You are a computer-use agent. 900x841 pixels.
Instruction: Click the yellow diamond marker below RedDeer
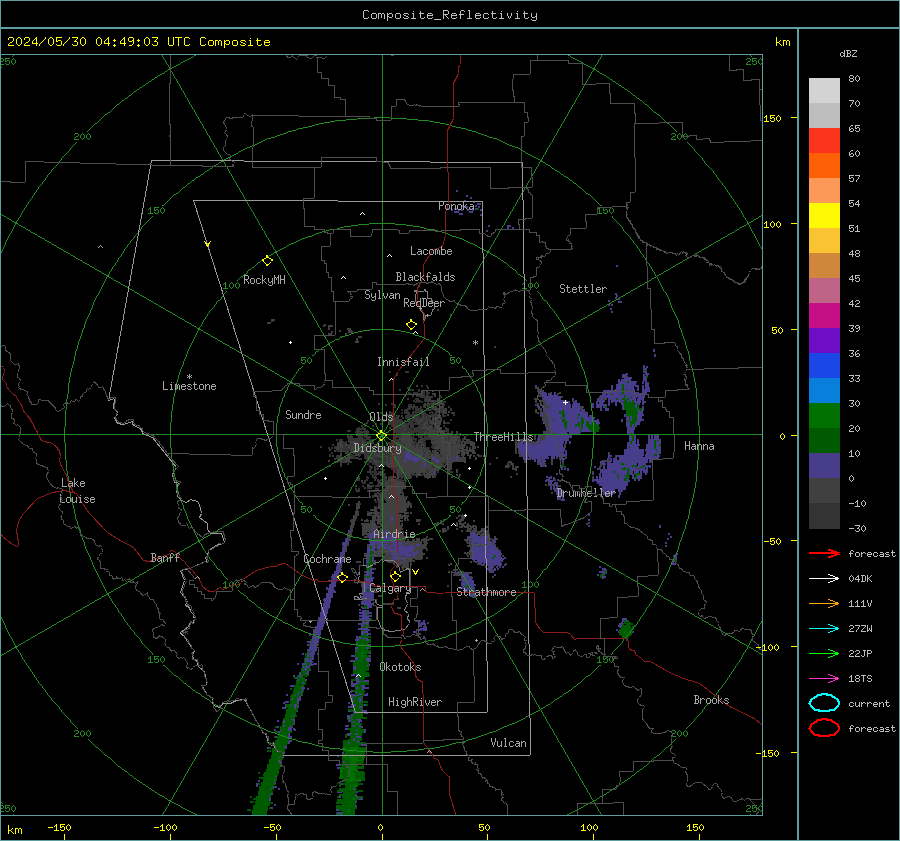[x=411, y=325]
